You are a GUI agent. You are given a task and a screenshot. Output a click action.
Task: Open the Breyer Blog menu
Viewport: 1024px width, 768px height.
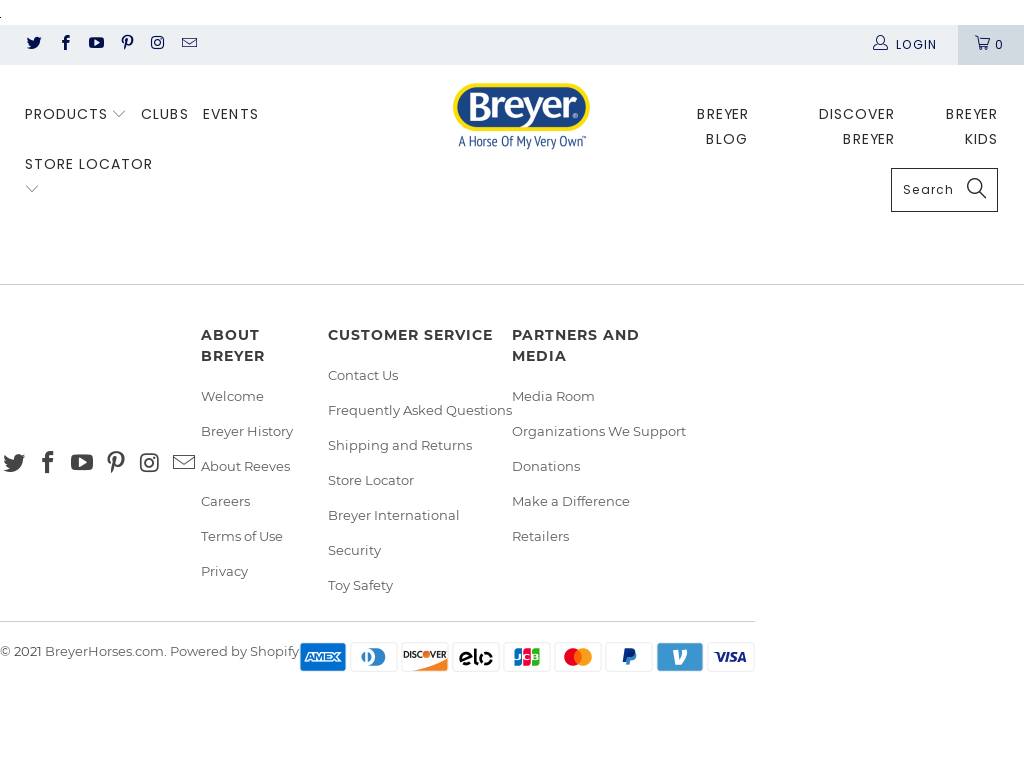pyautogui.click(x=723, y=126)
